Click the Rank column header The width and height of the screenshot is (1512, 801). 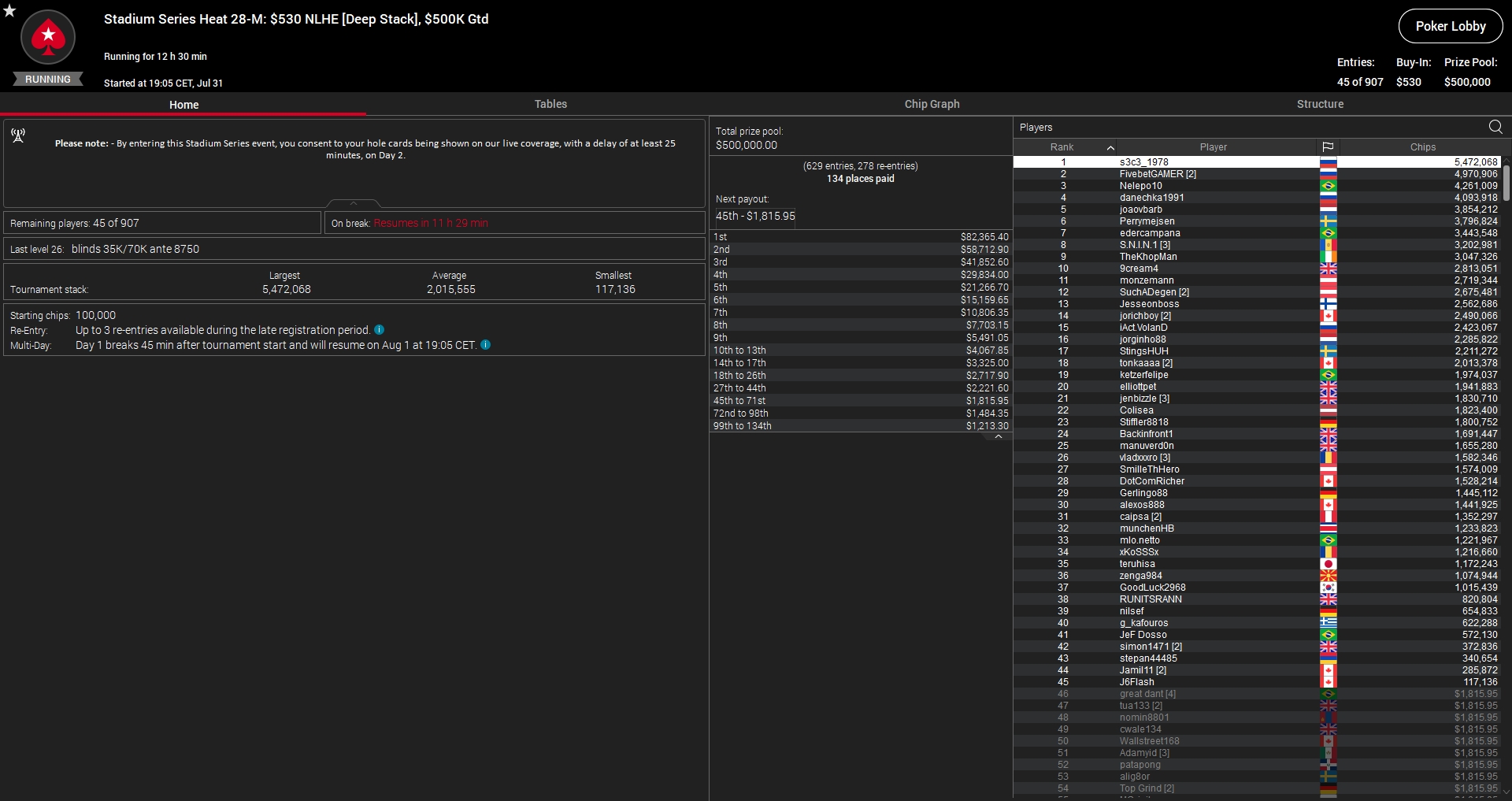(1062, 147)
